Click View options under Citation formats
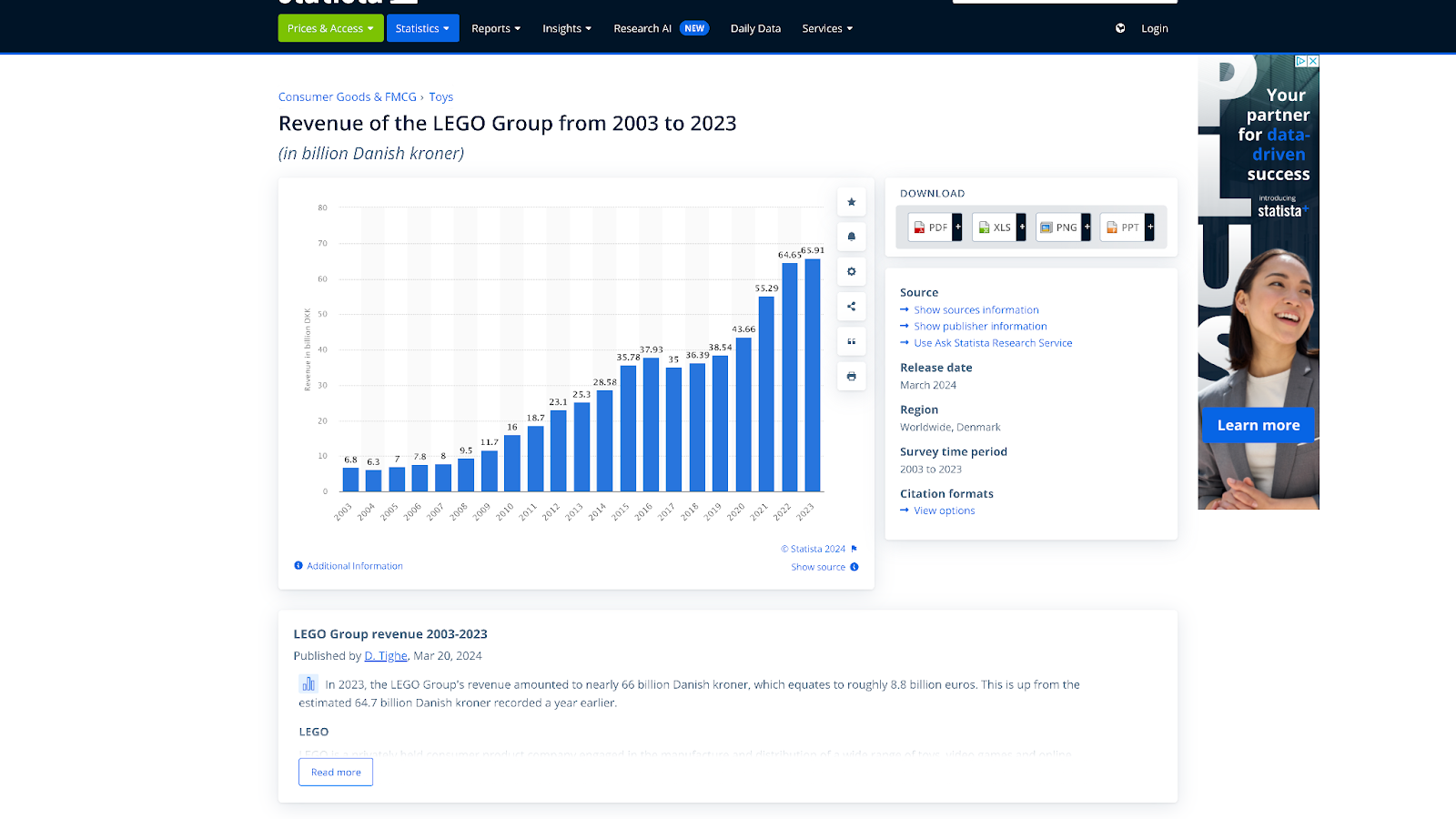1456x819 pixels. tap(945, 511)
